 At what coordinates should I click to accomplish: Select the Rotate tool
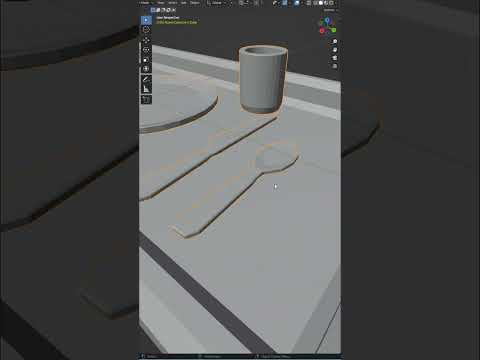tap(146, 50)
